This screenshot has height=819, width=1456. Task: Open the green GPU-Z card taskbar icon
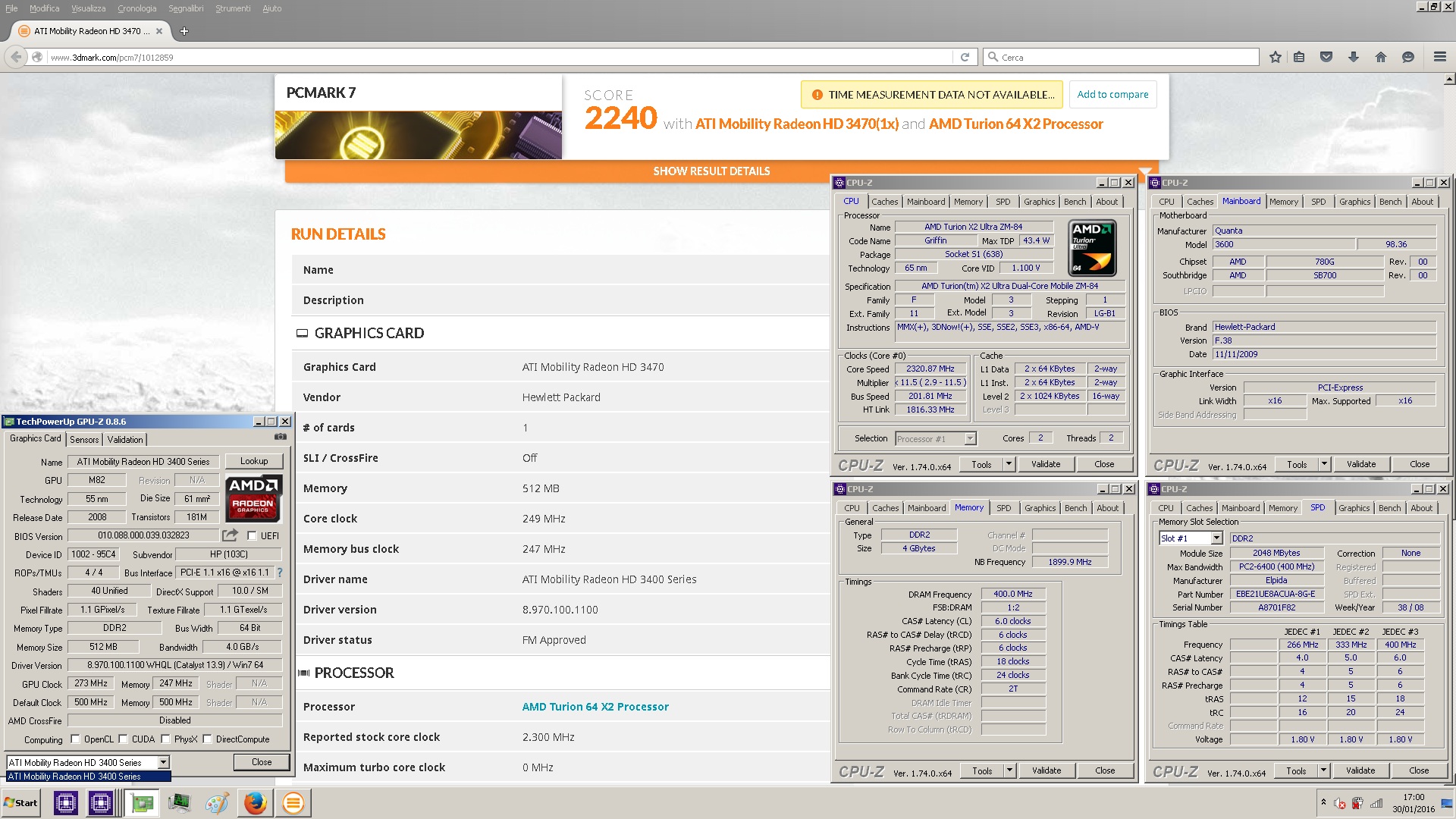pos(142,802)
